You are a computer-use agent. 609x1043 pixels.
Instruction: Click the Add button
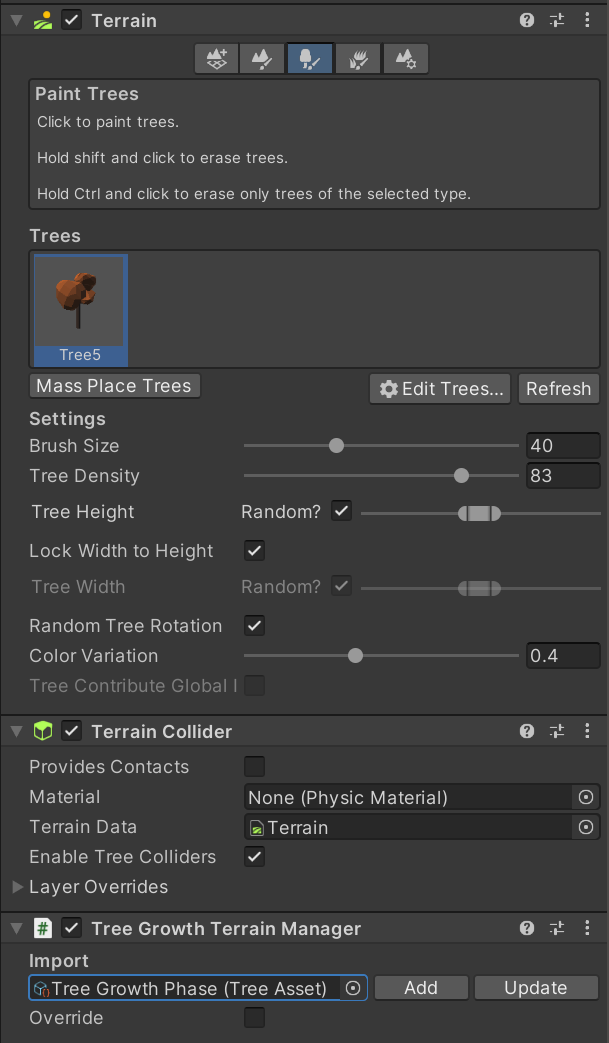pos(421,988)
